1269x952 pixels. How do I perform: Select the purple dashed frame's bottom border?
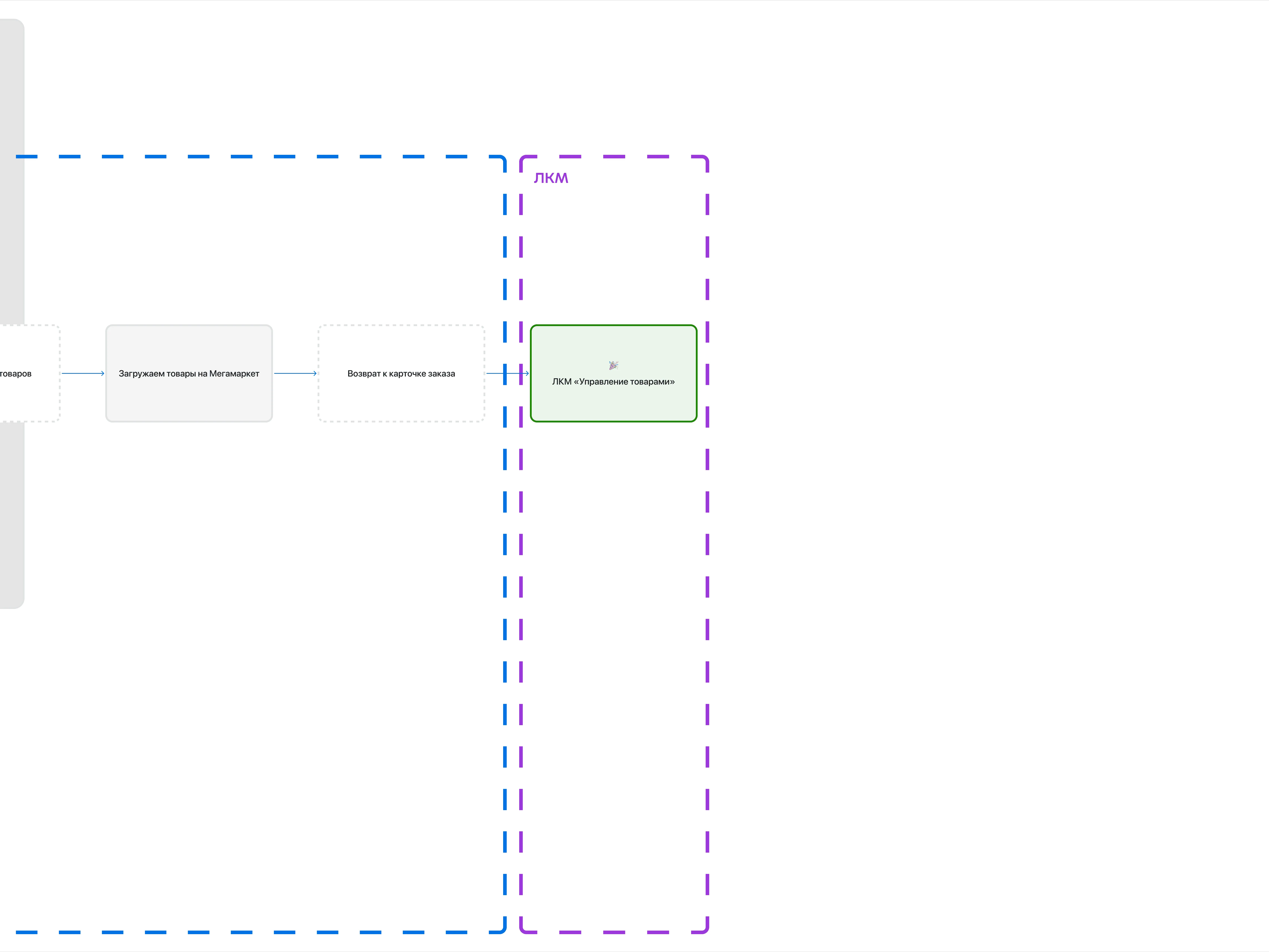pos(614,932)
